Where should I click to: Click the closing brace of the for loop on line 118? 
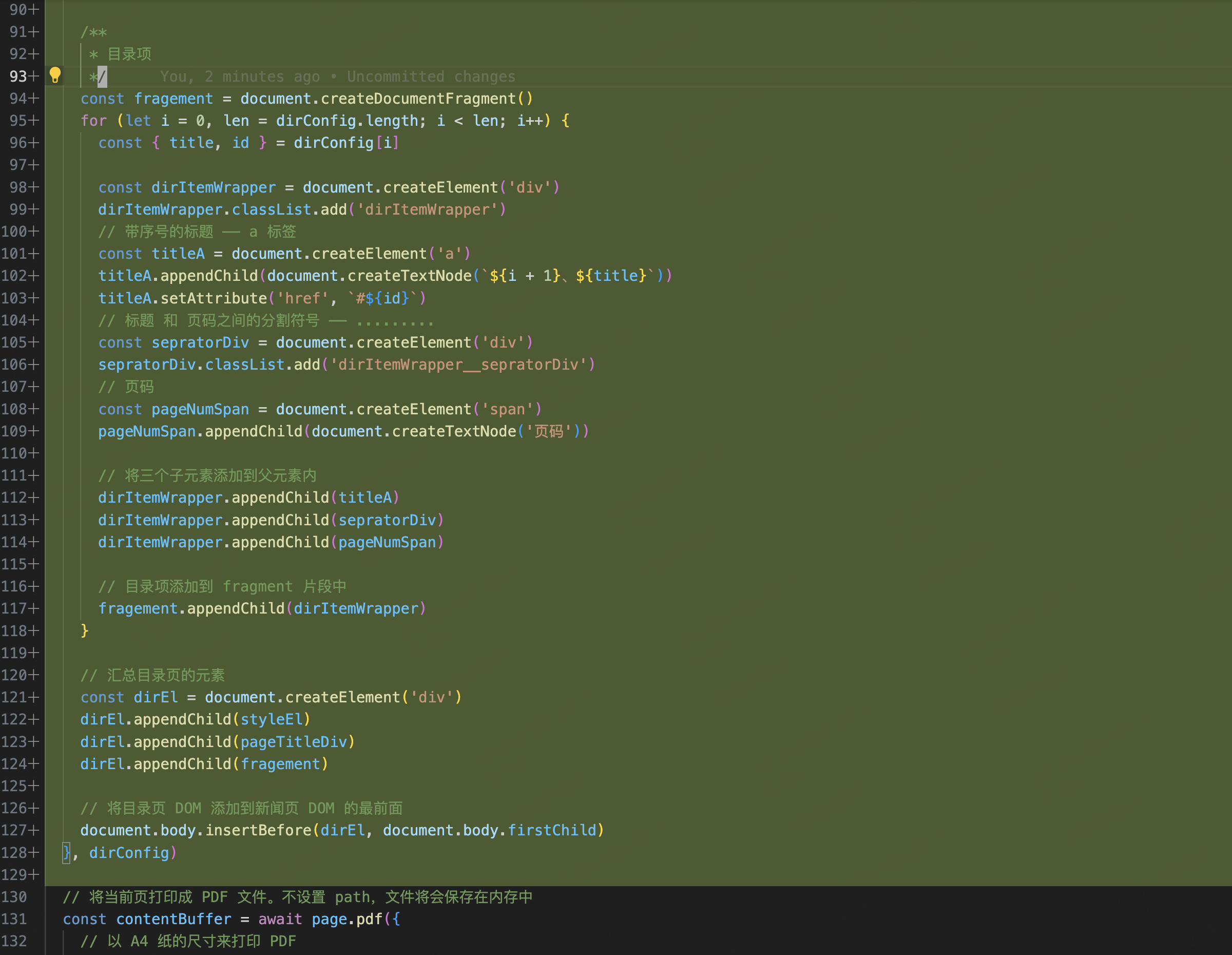(85, 631)
